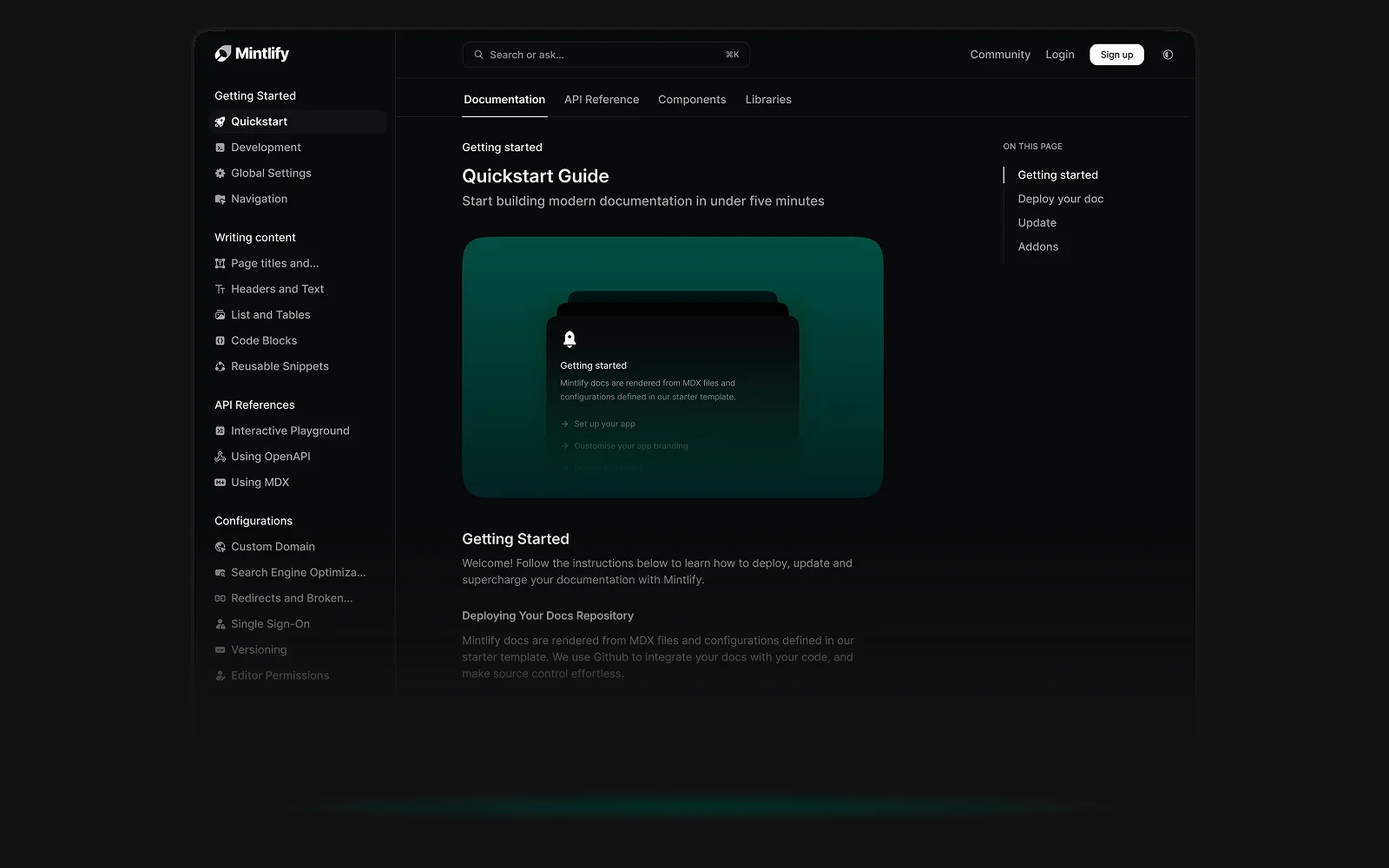The height and width of the screenshot is (868, 1389).
Task: Open Reusable Snippets page
Action: click(280, 366)
